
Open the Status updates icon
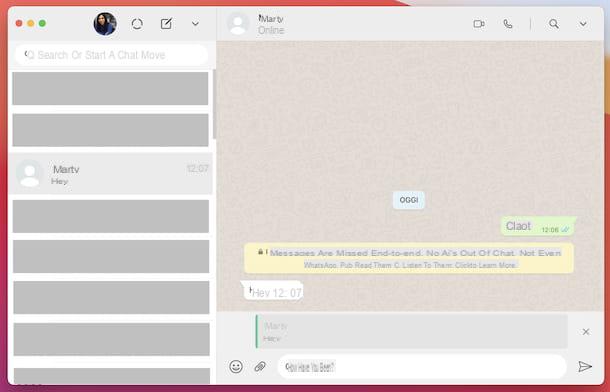pos(137,24)
